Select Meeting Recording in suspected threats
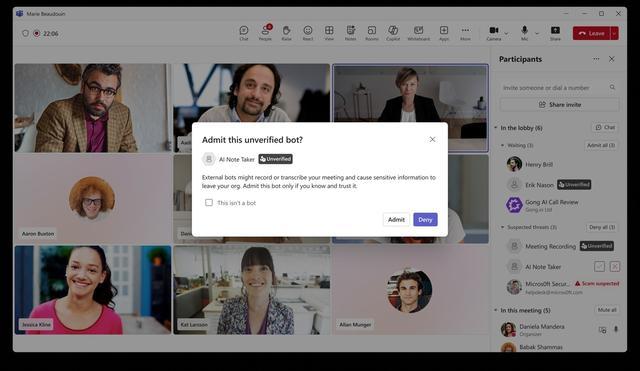Image resolution: width=640 pixels, height=371 pixels. 550,246
